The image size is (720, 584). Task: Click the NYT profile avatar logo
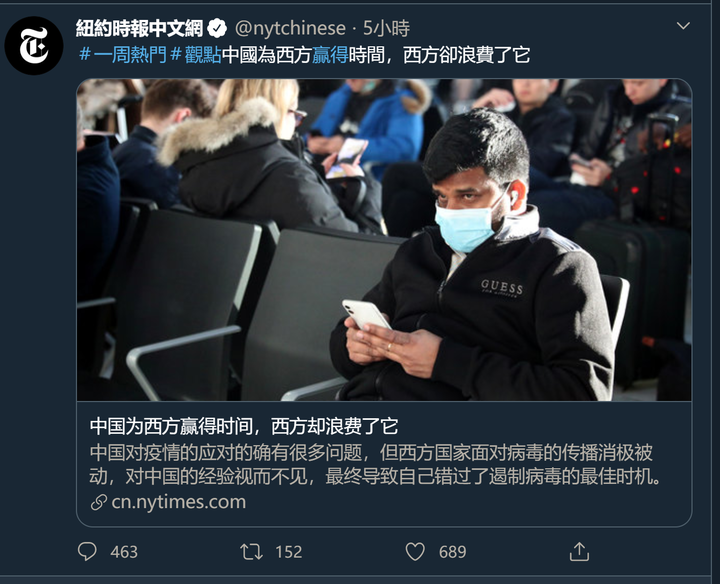[x=34, y=45]
